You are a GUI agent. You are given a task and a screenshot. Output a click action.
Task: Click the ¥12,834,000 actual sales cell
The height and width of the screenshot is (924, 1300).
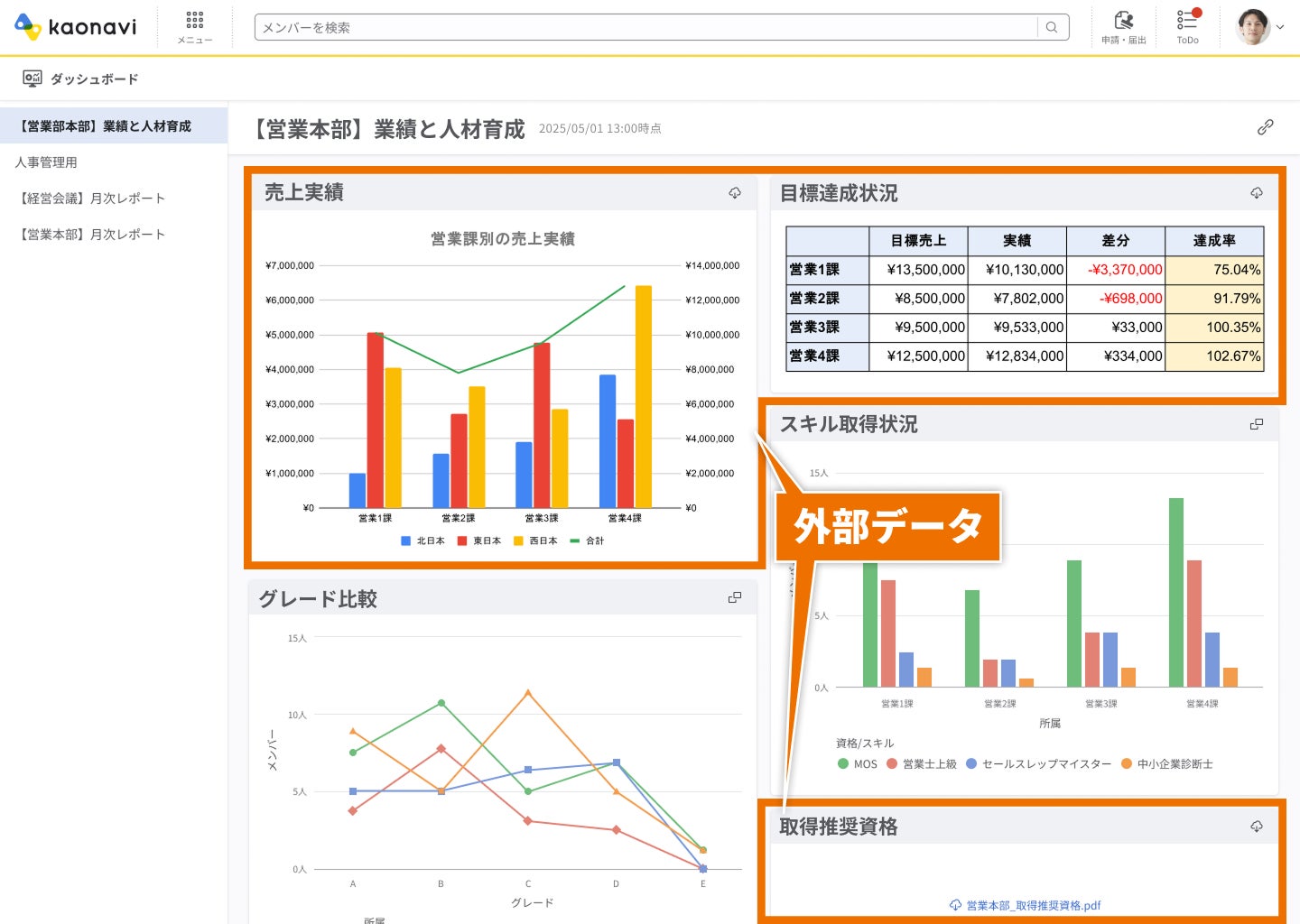pos(1017,356)
